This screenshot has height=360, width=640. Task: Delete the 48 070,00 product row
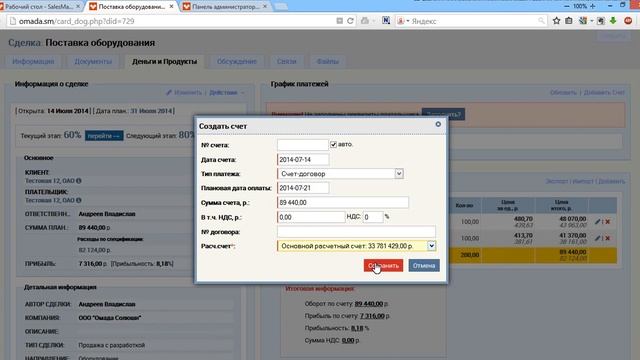pyautogui.click(x=608, y=221)
